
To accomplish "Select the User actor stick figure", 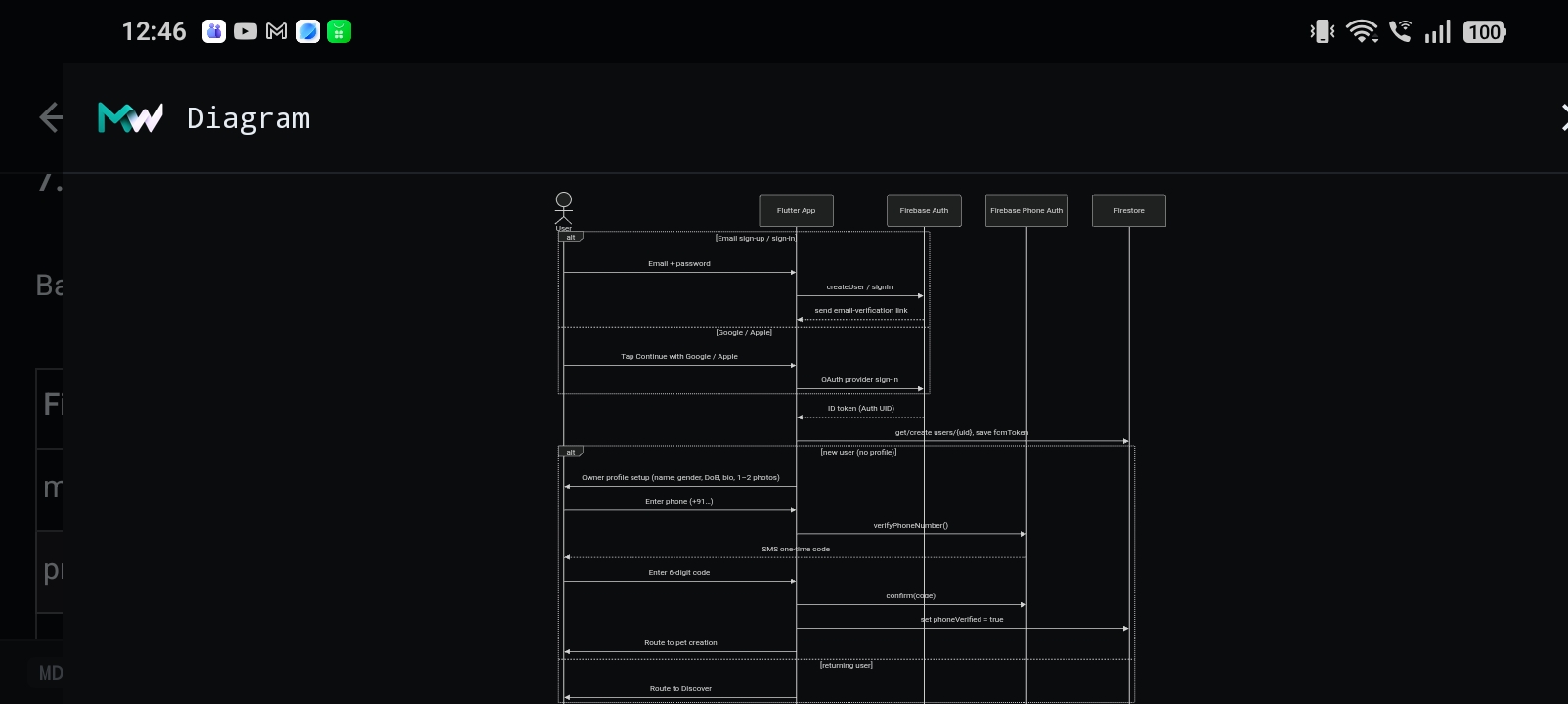I will (x=564, y=210).
